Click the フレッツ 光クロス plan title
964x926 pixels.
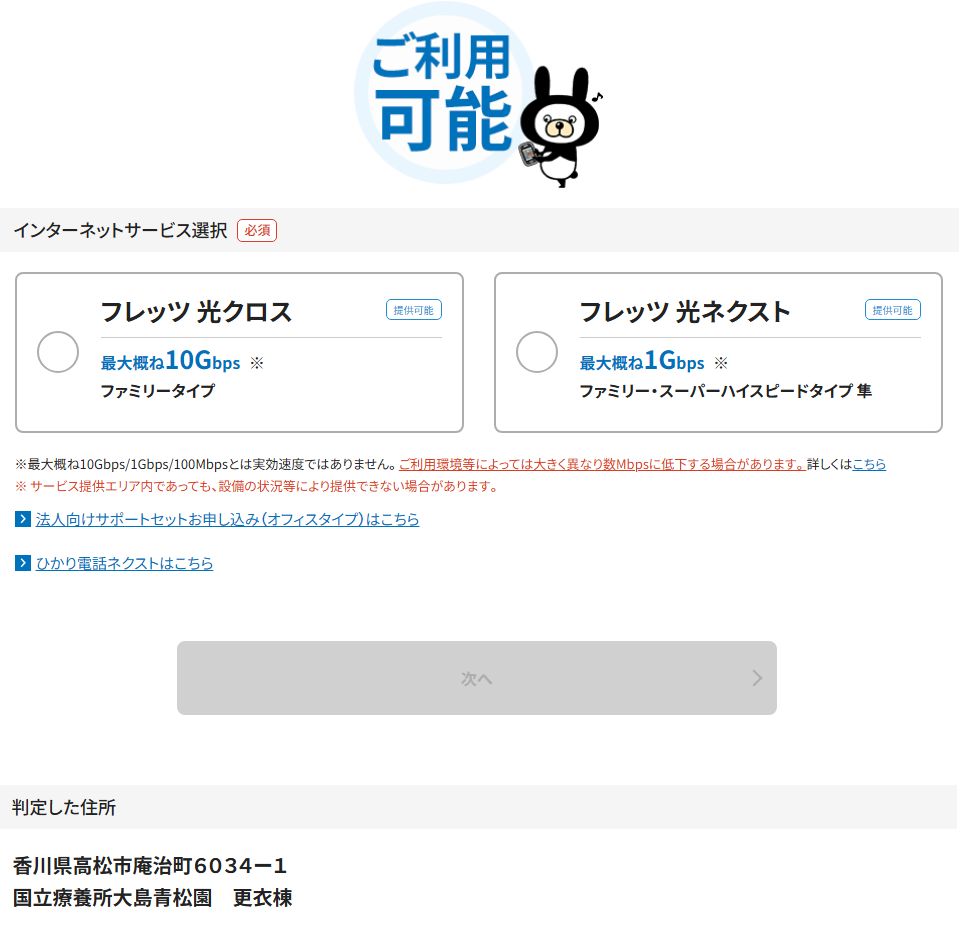196,312
